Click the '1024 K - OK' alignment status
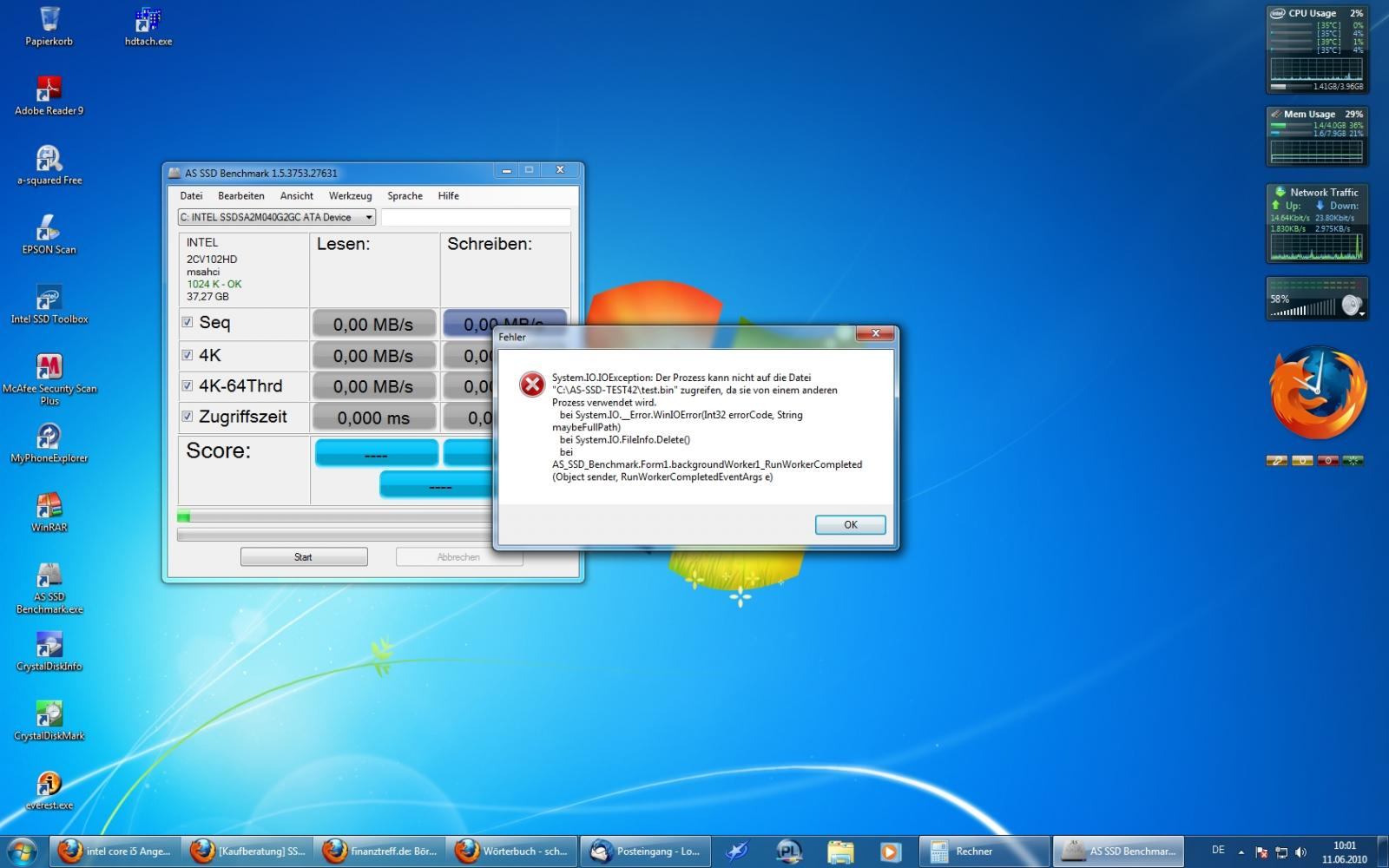Image resolution: width=1389 pixels, height=868 pixels. pos(214,284)
